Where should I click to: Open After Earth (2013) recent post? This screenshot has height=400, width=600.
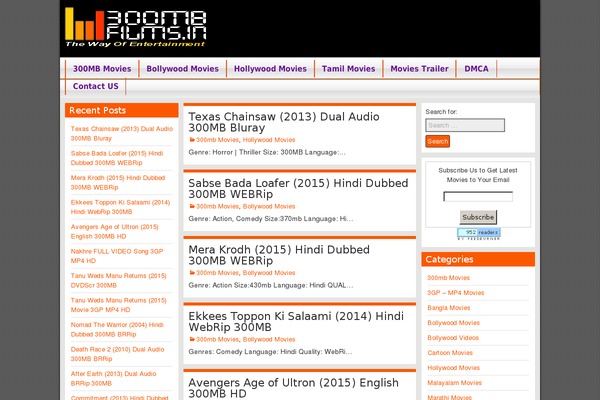[113, 379]
